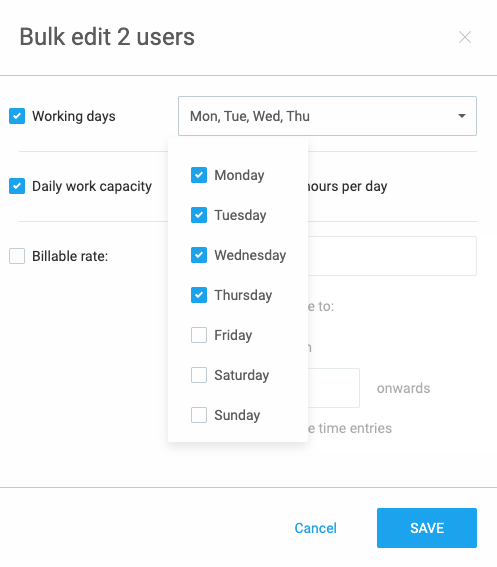This screenshot has height=567, width=497.
Task: Uncheck Thursday in the days list
Action: click(199, 295)
